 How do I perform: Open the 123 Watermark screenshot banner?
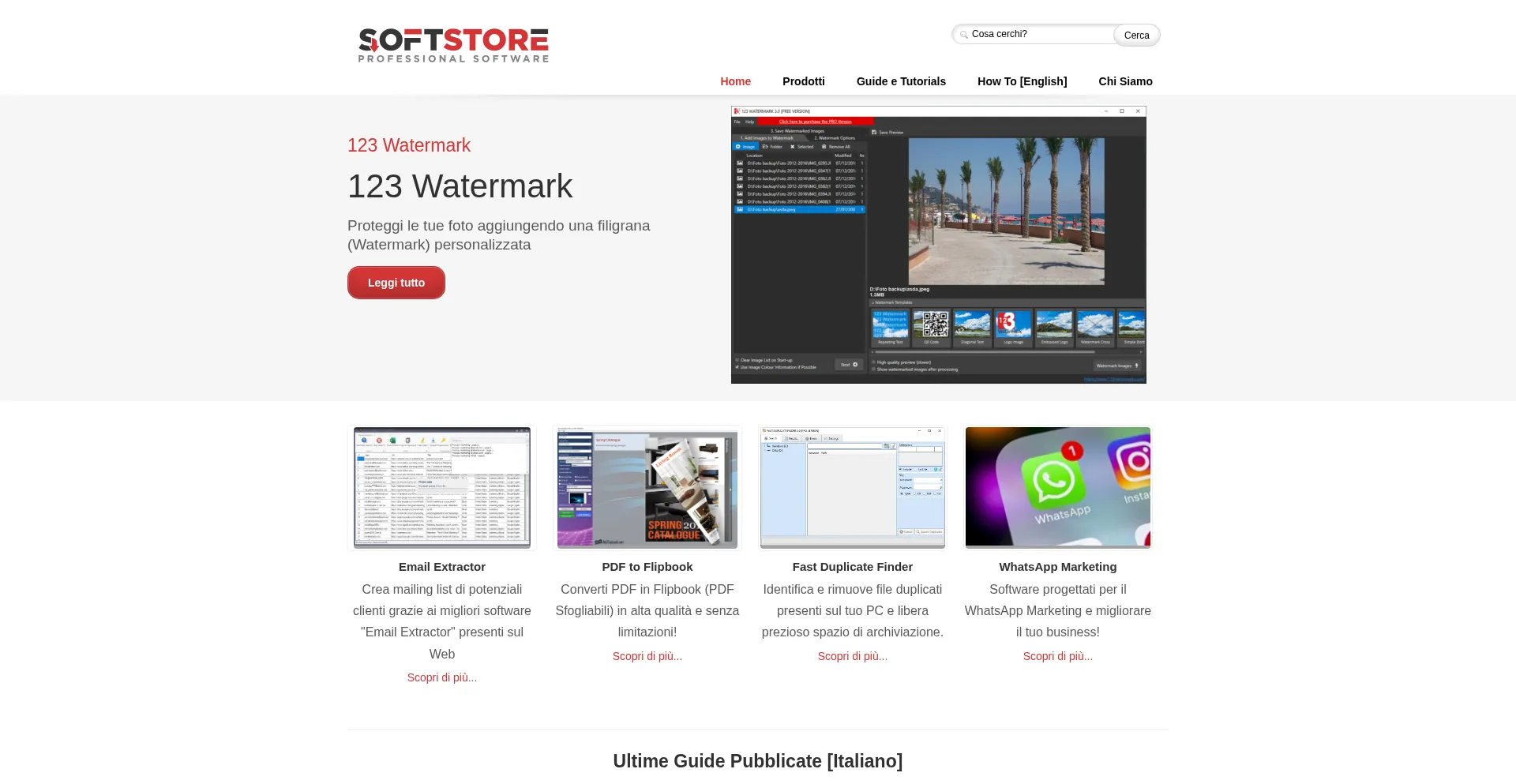(x=938, y=245)
